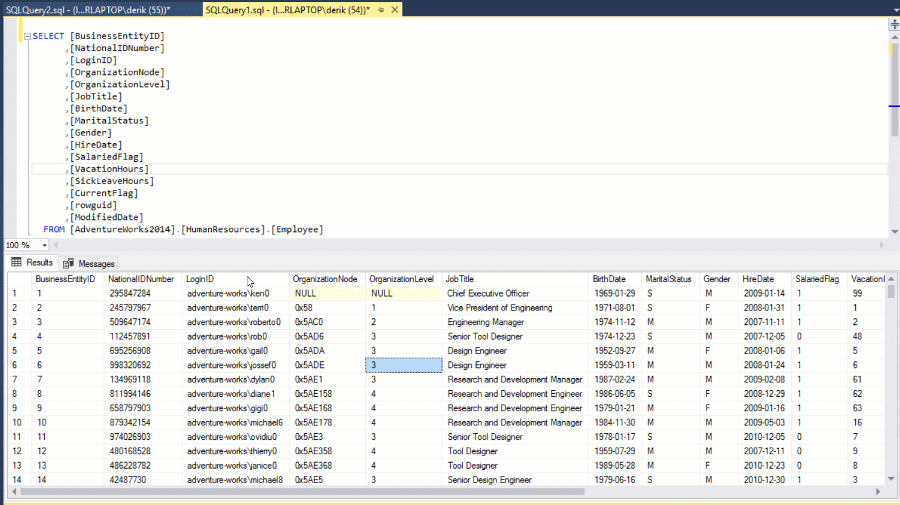Select the BirthDate column header
This screenshot has height=505, width=900.
coord(609,279)
